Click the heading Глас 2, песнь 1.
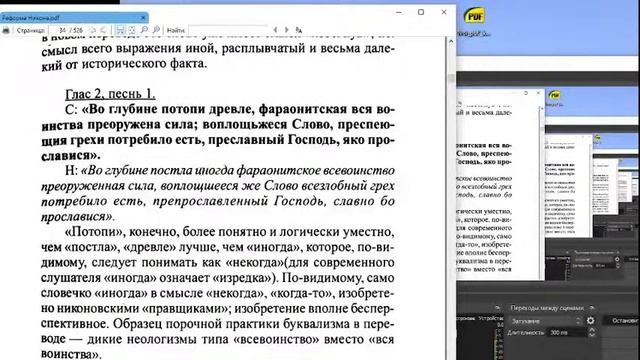640x360 pixels. [x=110, y=94]
